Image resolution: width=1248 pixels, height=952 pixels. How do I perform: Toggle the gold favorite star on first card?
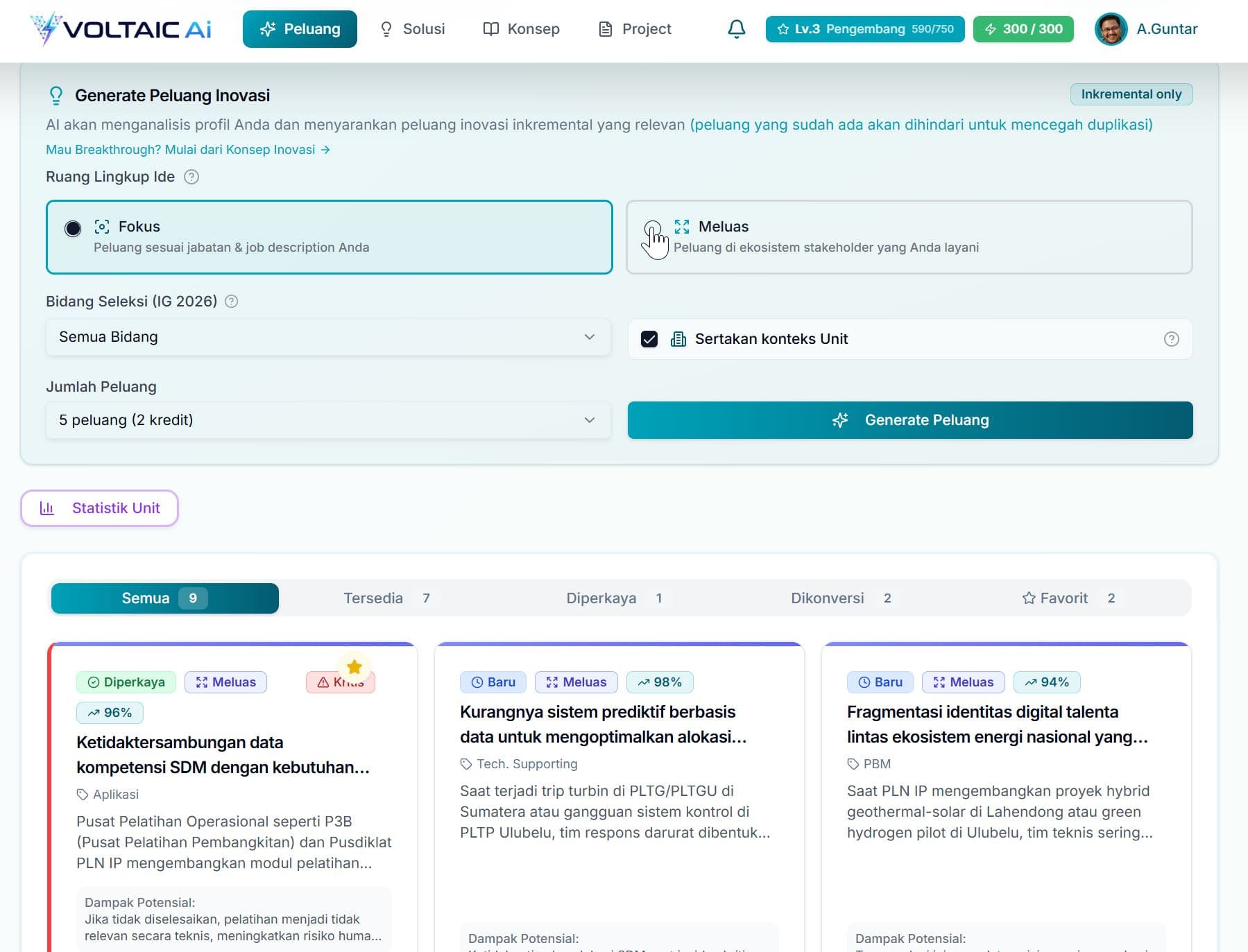[354, 667]
